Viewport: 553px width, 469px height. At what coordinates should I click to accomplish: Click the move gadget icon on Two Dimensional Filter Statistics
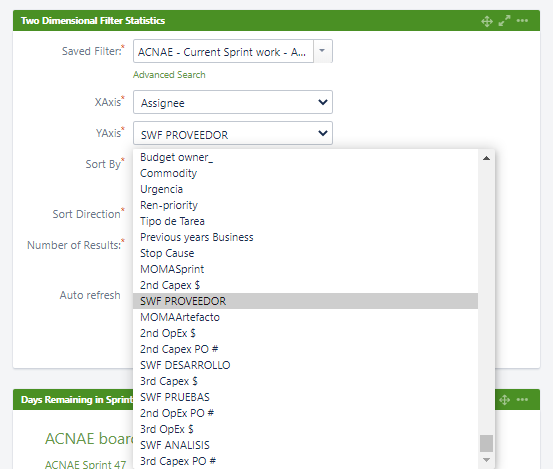click(x=487, y=21)
